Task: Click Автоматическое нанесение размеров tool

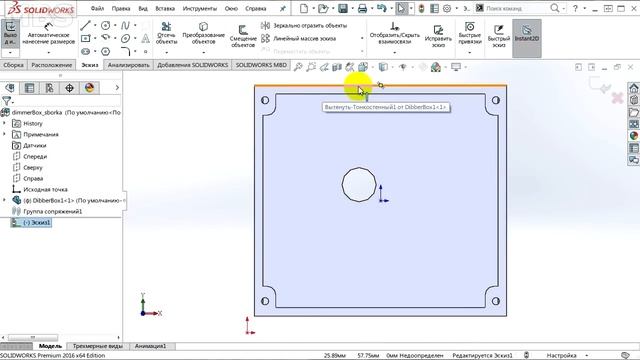Action: (49, 33)
